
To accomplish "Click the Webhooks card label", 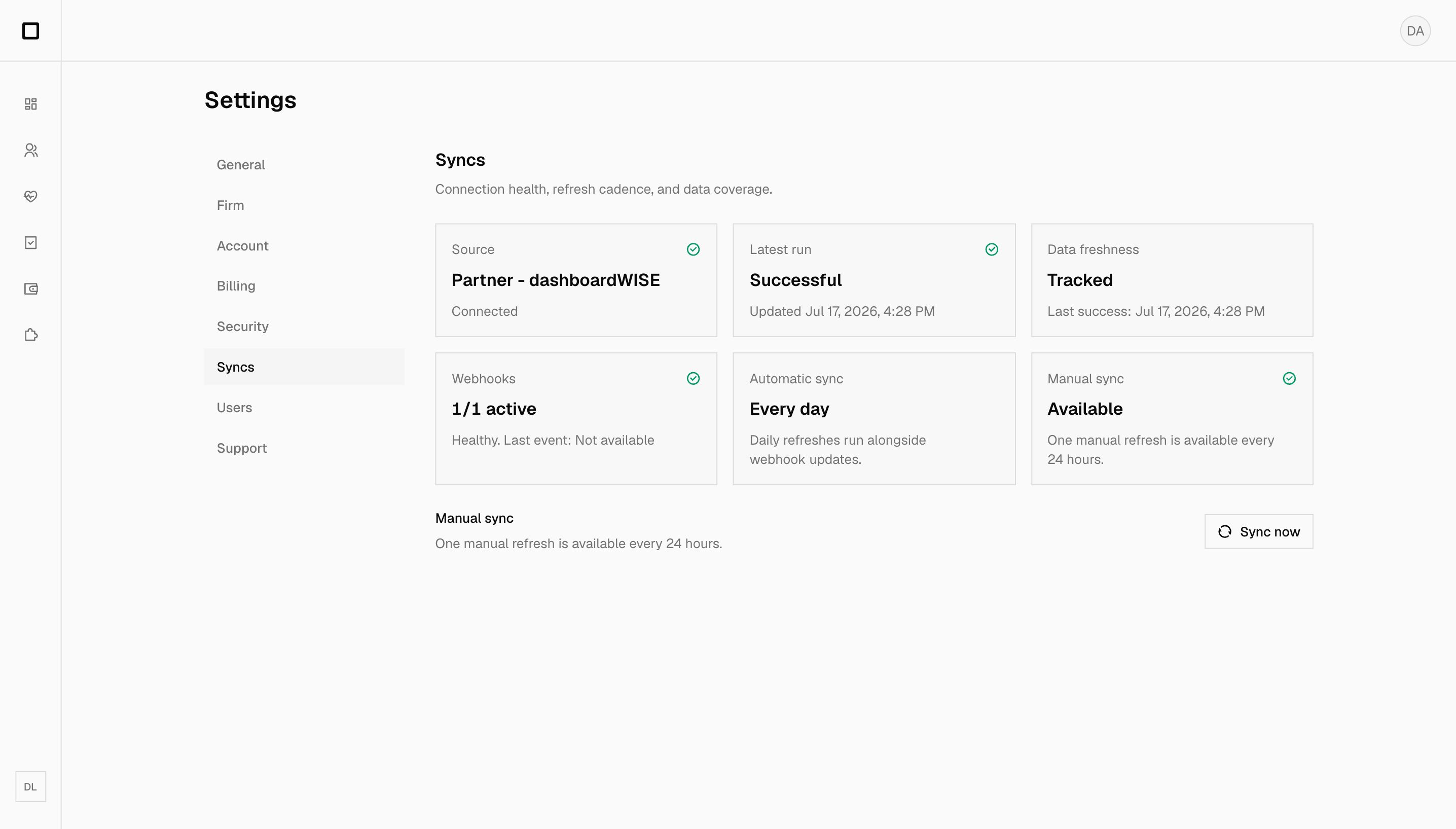I will coord(483,379).
